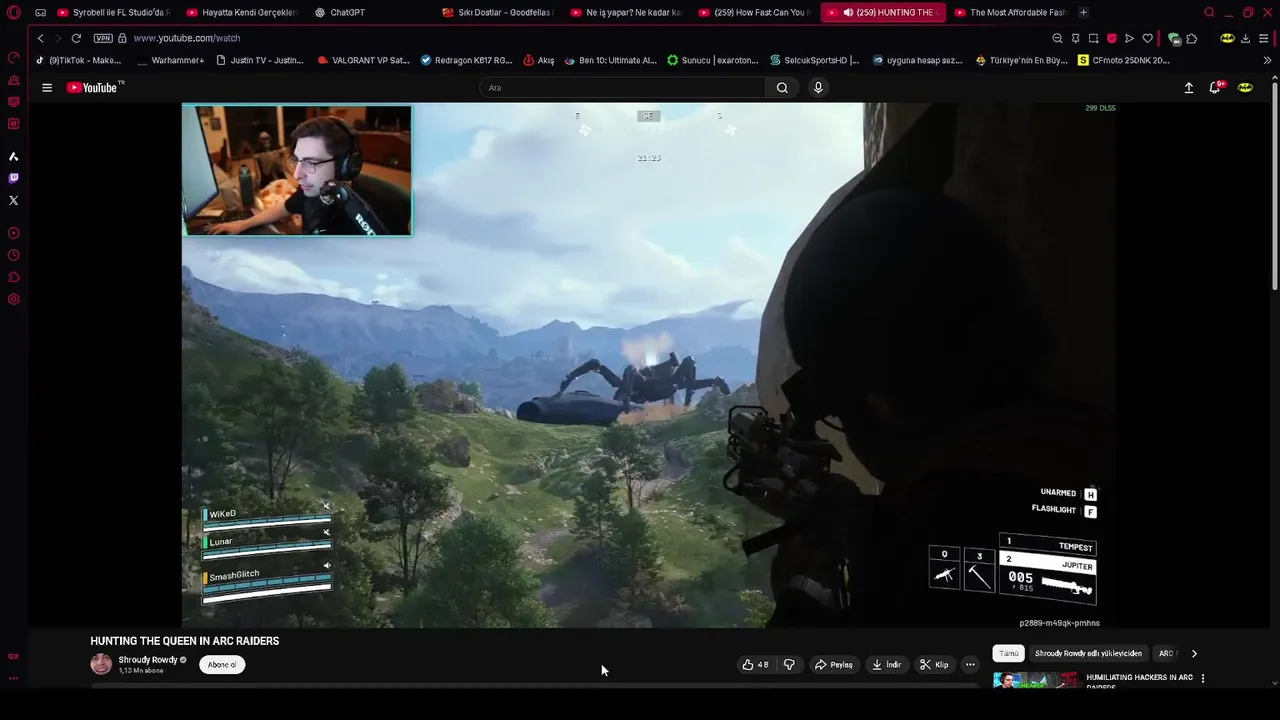Image resolution: width=1280 pixels, height=720 pixels.
Task: Open sidebar three-dots more options
Action: [13, 678]
